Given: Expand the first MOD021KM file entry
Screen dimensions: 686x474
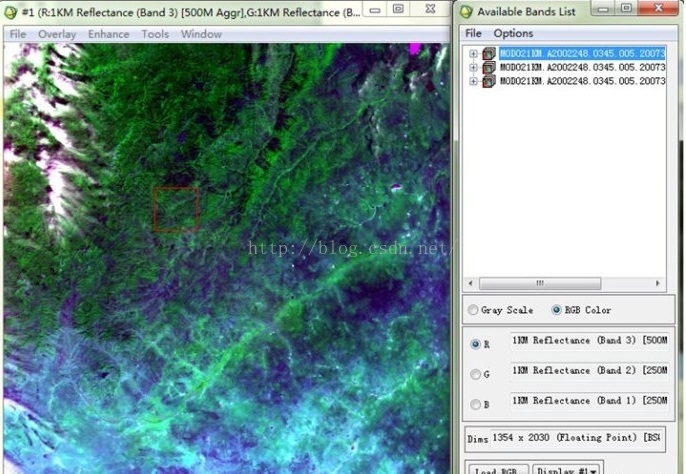Looking at the screenshot, I should (473, 54).
